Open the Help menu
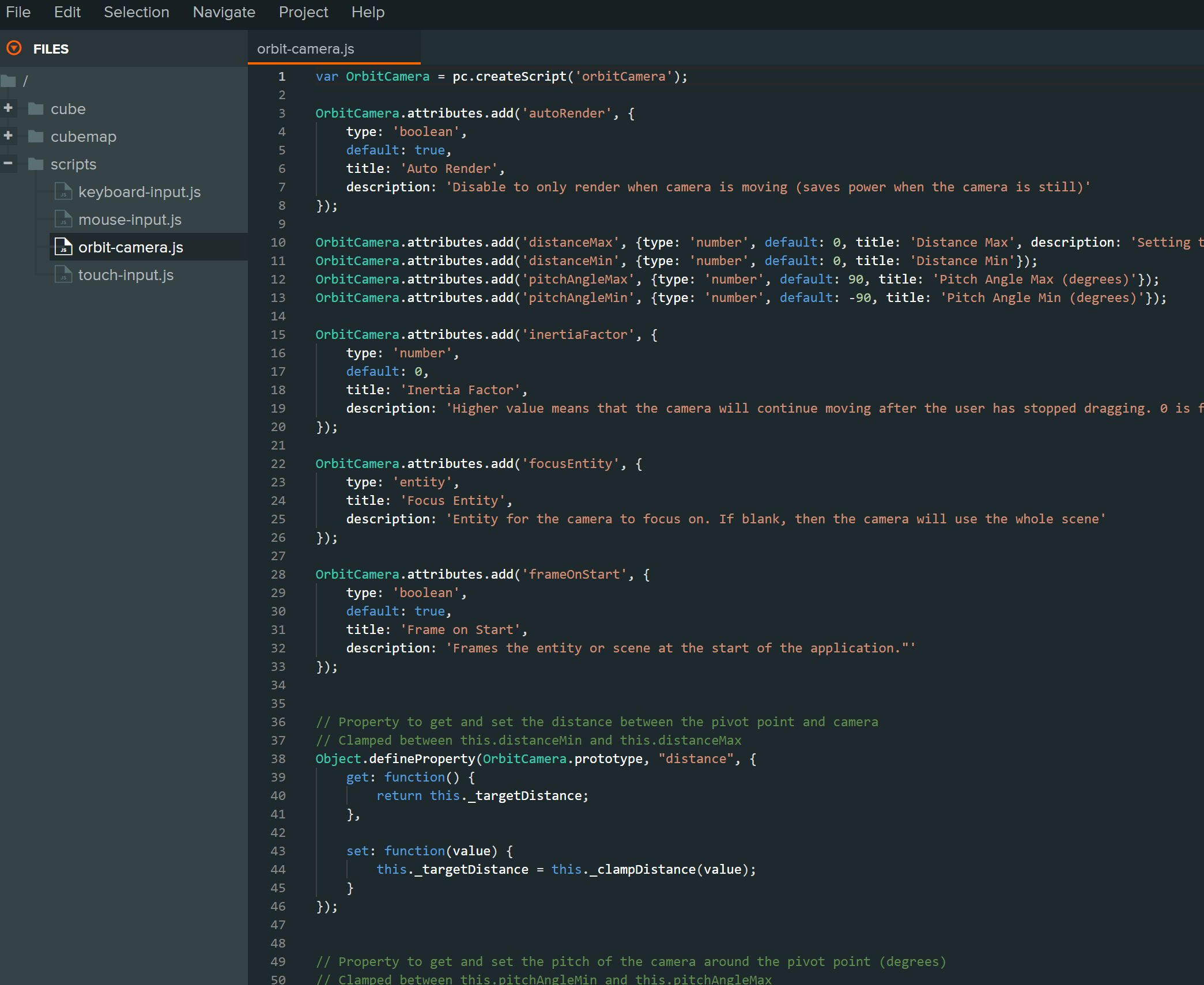Image resolution: width=1204 pixels, height=985 pixels. point(368,12)
